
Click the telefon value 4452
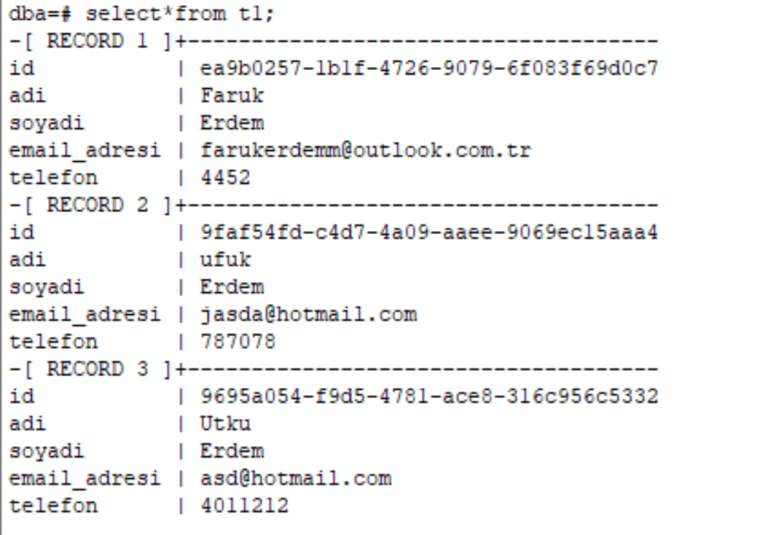click(225, 178)
